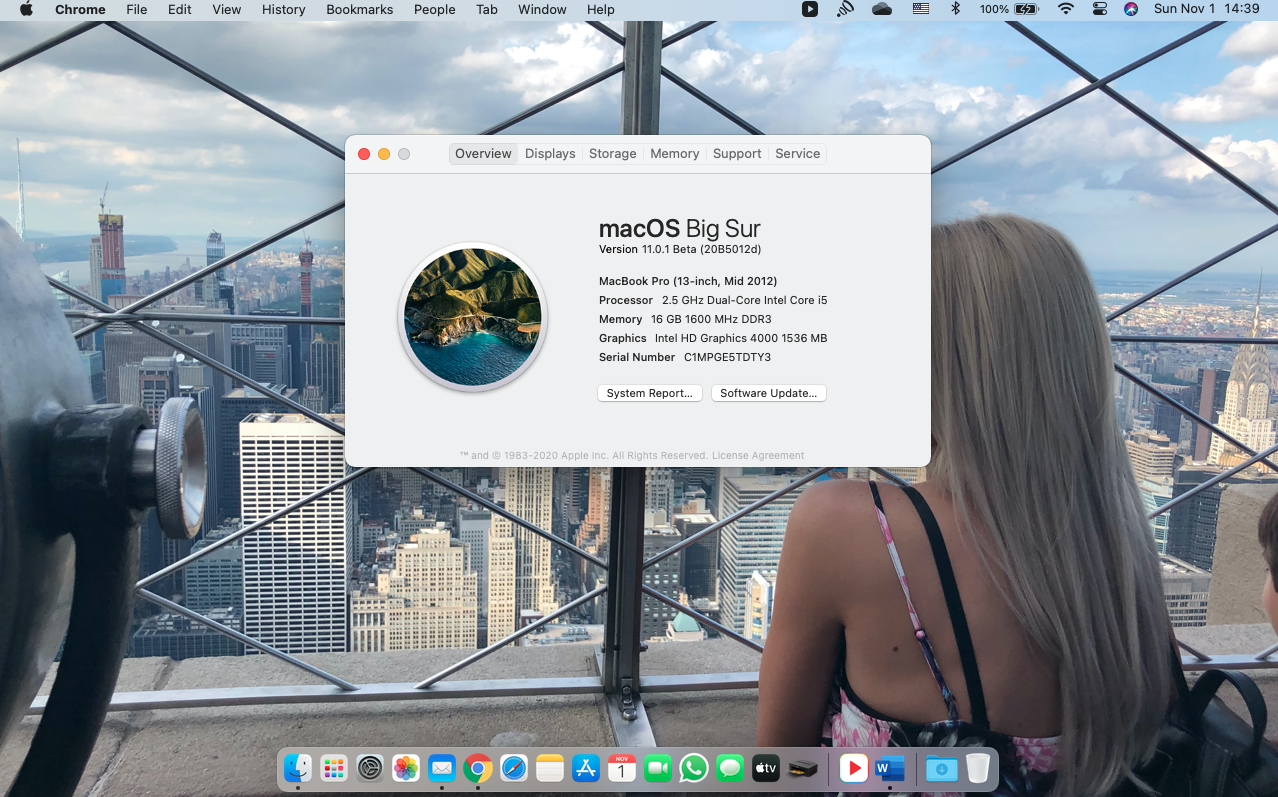
Task: Open the Photos app in Dock
Action: tap(405, 768)
